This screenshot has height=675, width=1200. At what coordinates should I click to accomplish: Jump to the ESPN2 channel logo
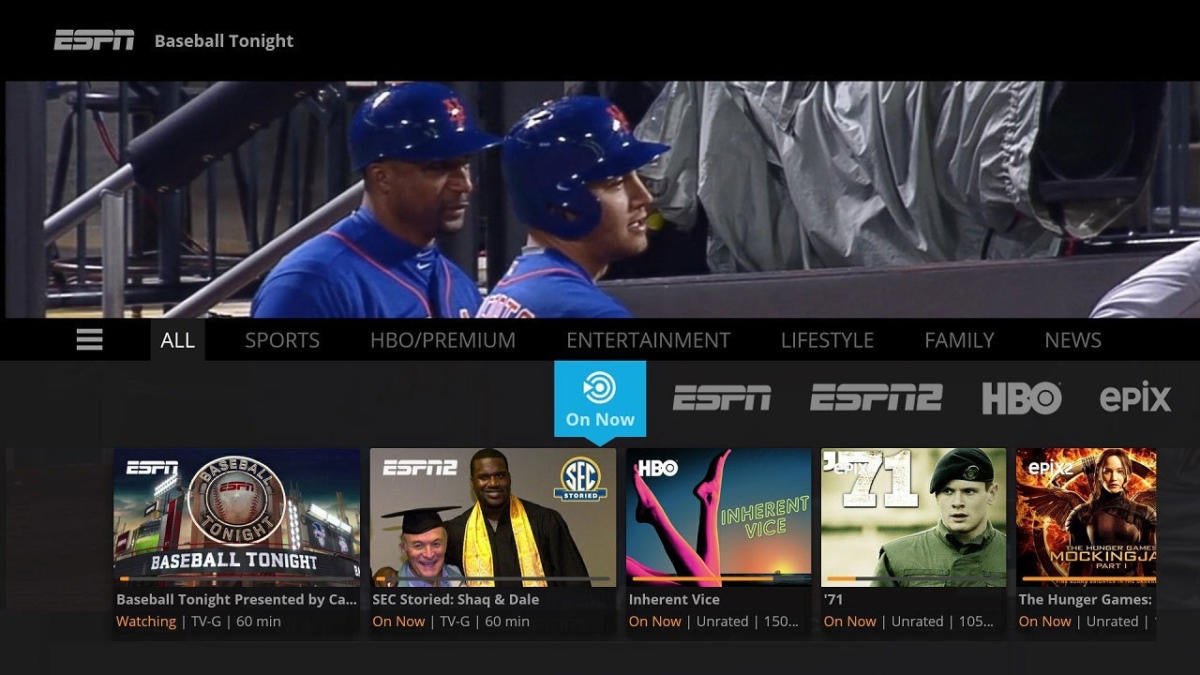[x=876, y=398]
